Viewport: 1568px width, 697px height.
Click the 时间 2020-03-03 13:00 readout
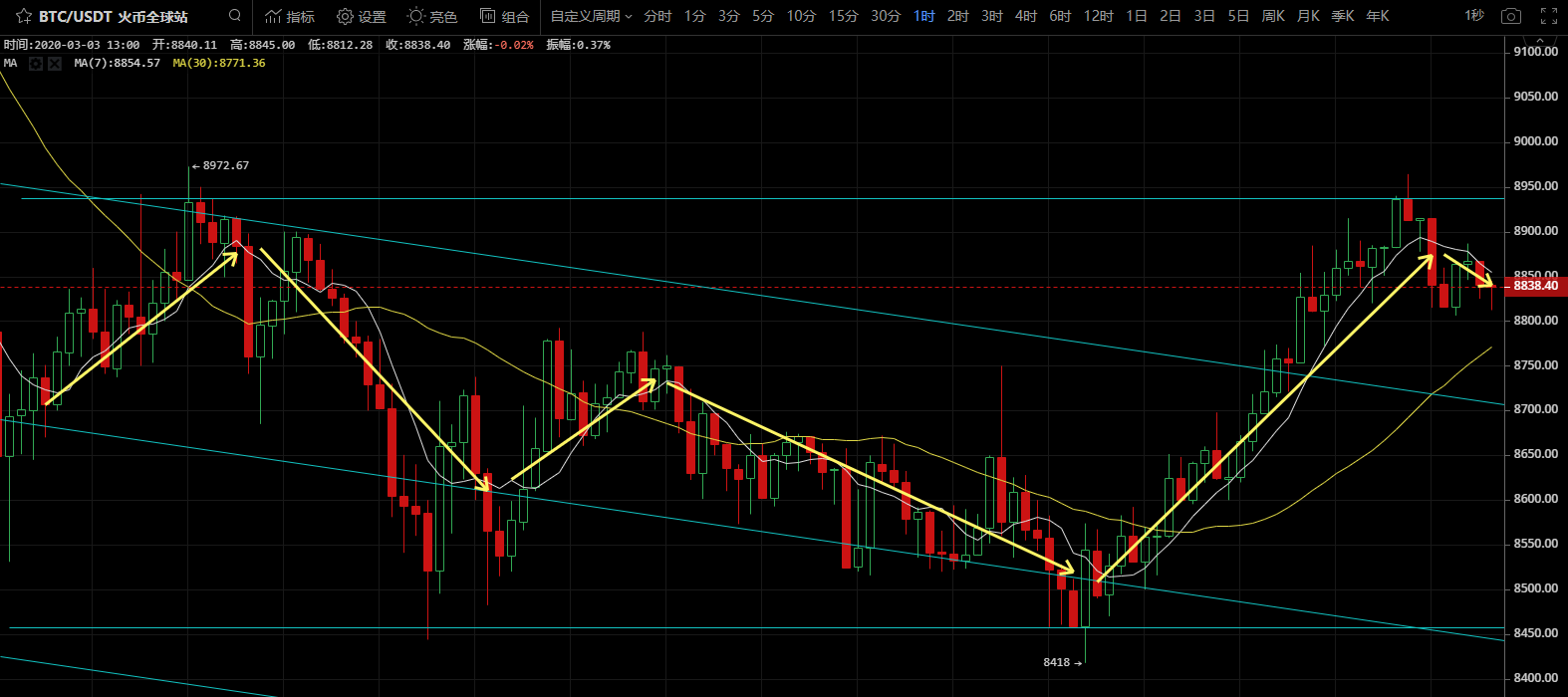(72, 45)
